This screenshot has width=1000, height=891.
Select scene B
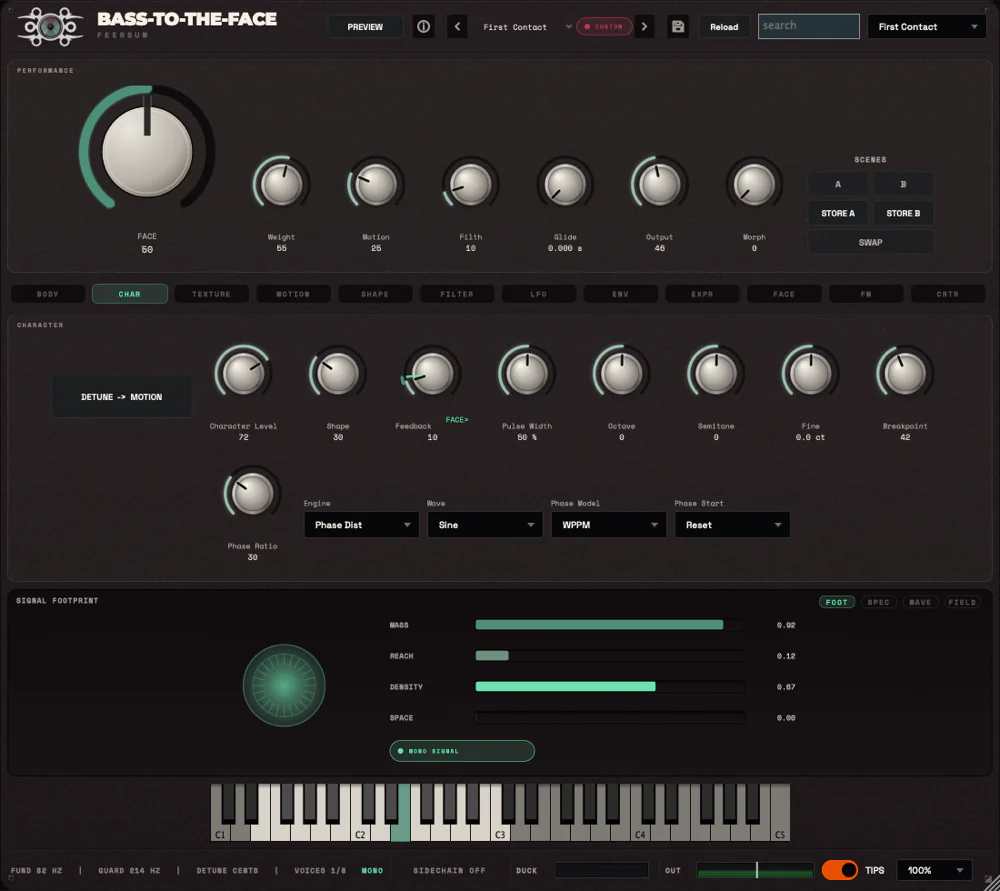[x=903, y=184]
